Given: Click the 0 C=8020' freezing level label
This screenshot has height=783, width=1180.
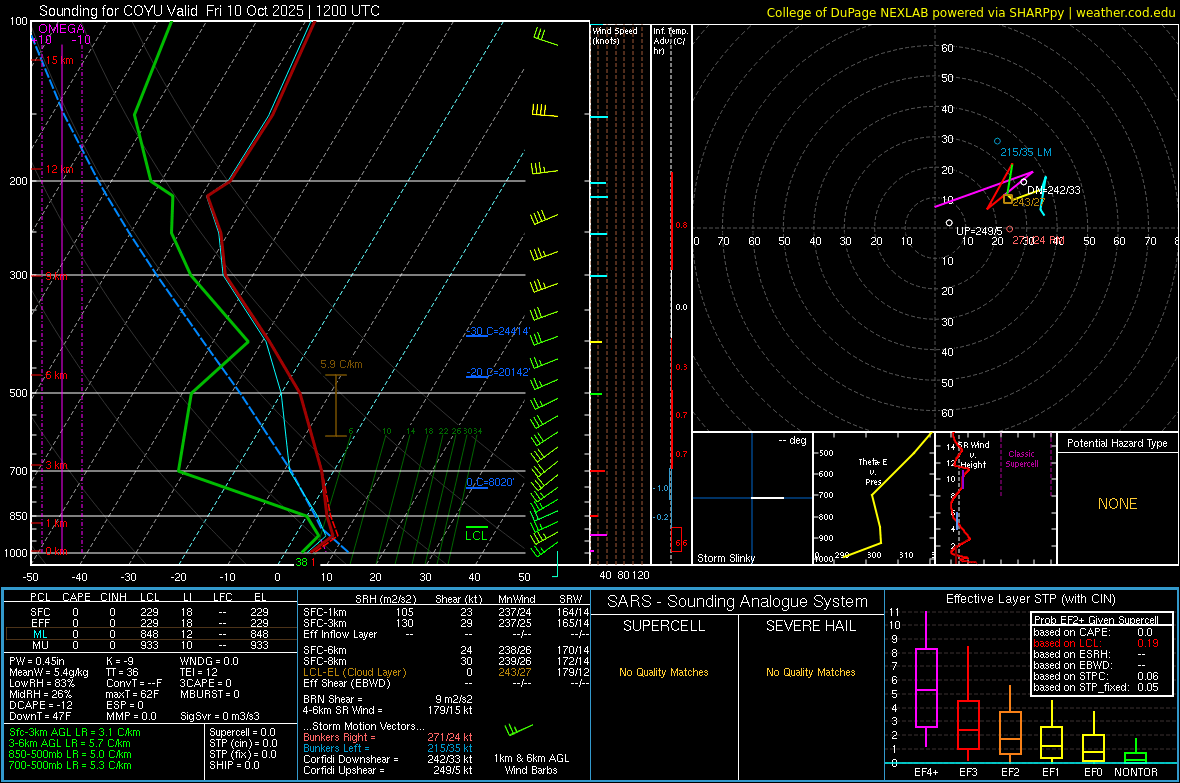Looking at the screenshot, I should tap(490, 482).
